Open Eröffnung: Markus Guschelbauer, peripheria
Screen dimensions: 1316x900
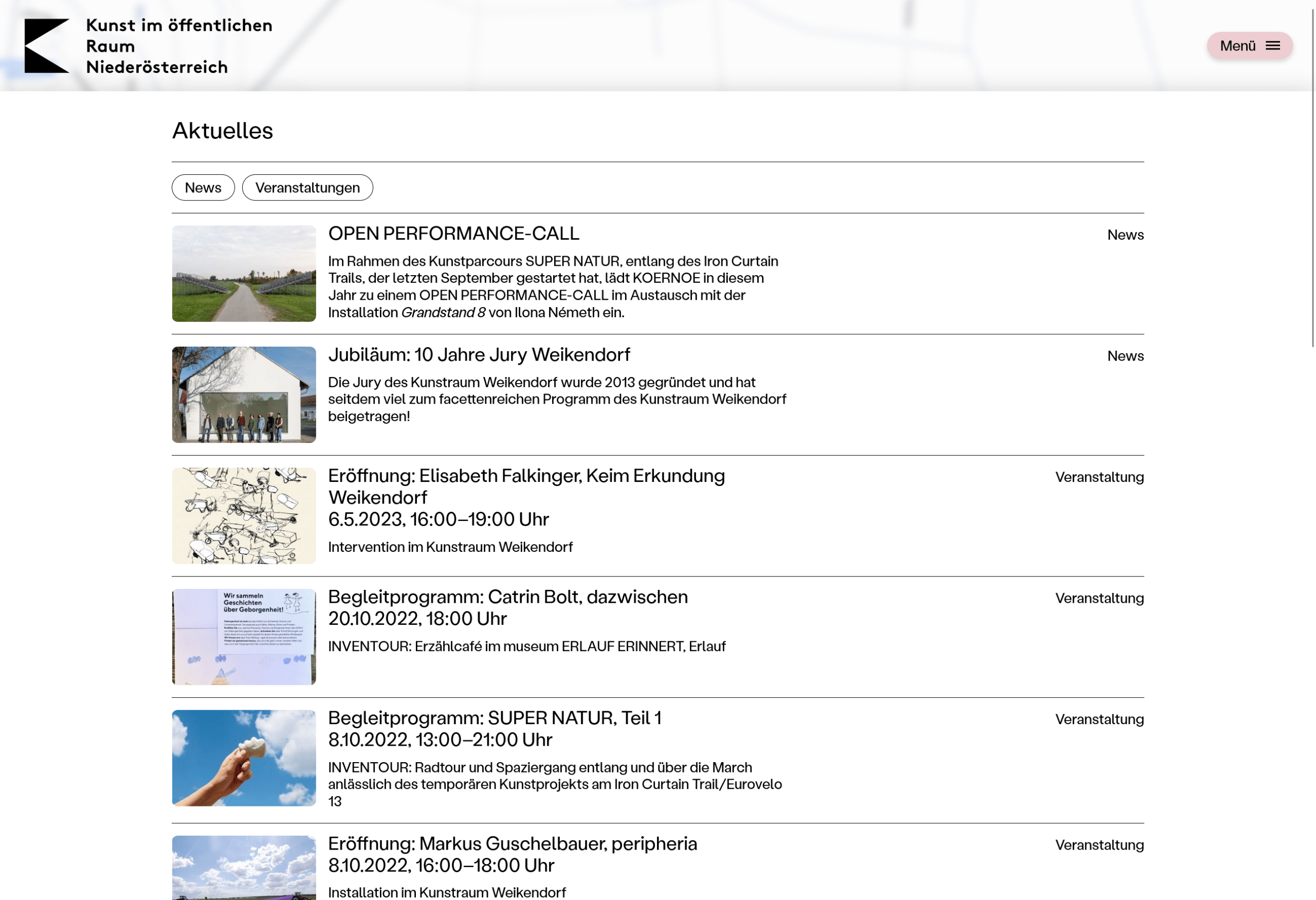coord(512,844)
